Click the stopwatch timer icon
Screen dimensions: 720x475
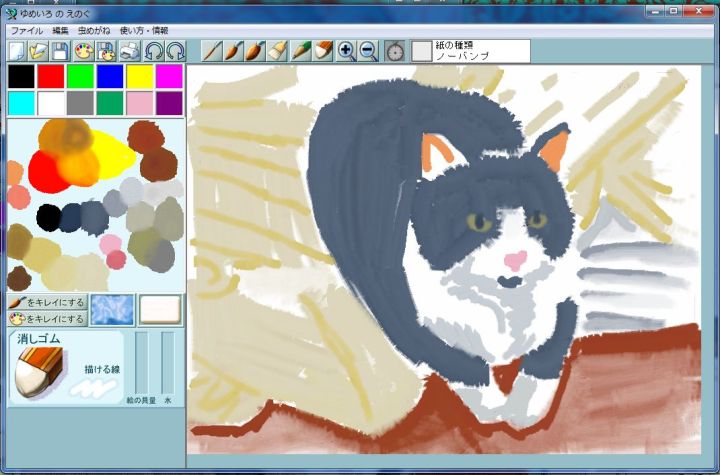pyautogui.click(x=396, y=51)
